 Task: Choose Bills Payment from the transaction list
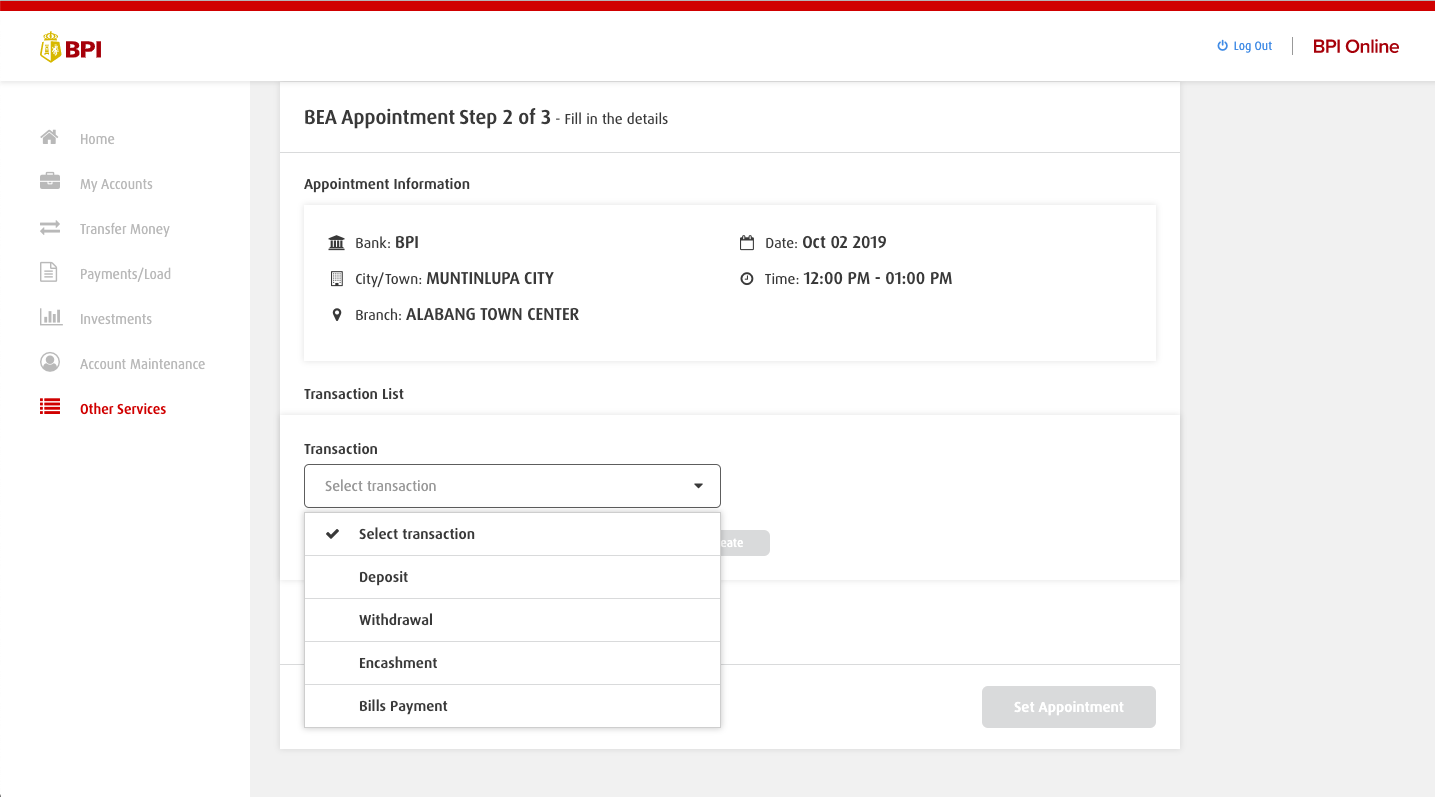coord(512,706)
